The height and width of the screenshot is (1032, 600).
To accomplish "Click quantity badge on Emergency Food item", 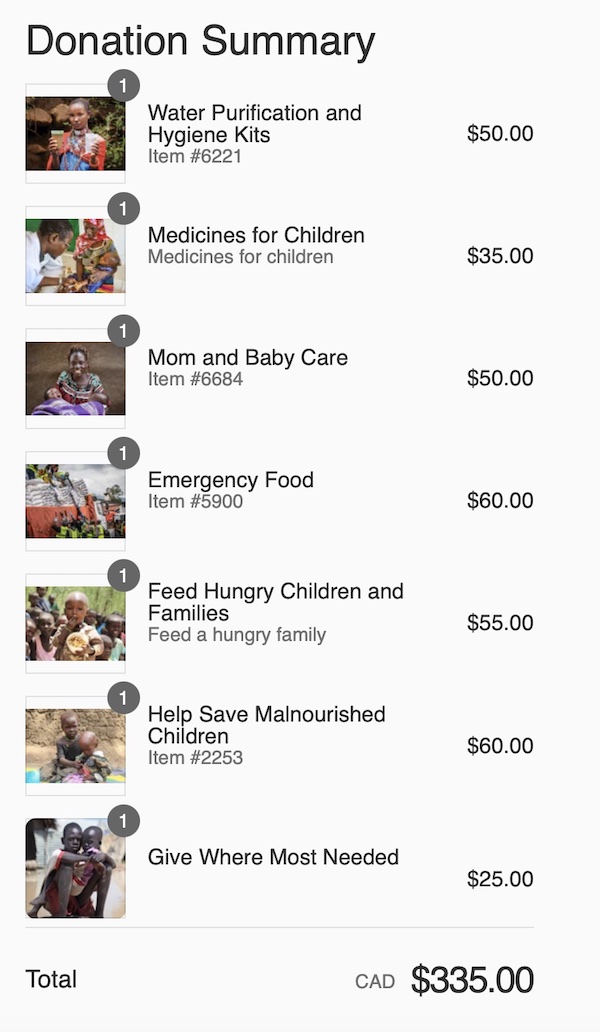I will click(123, 453).
